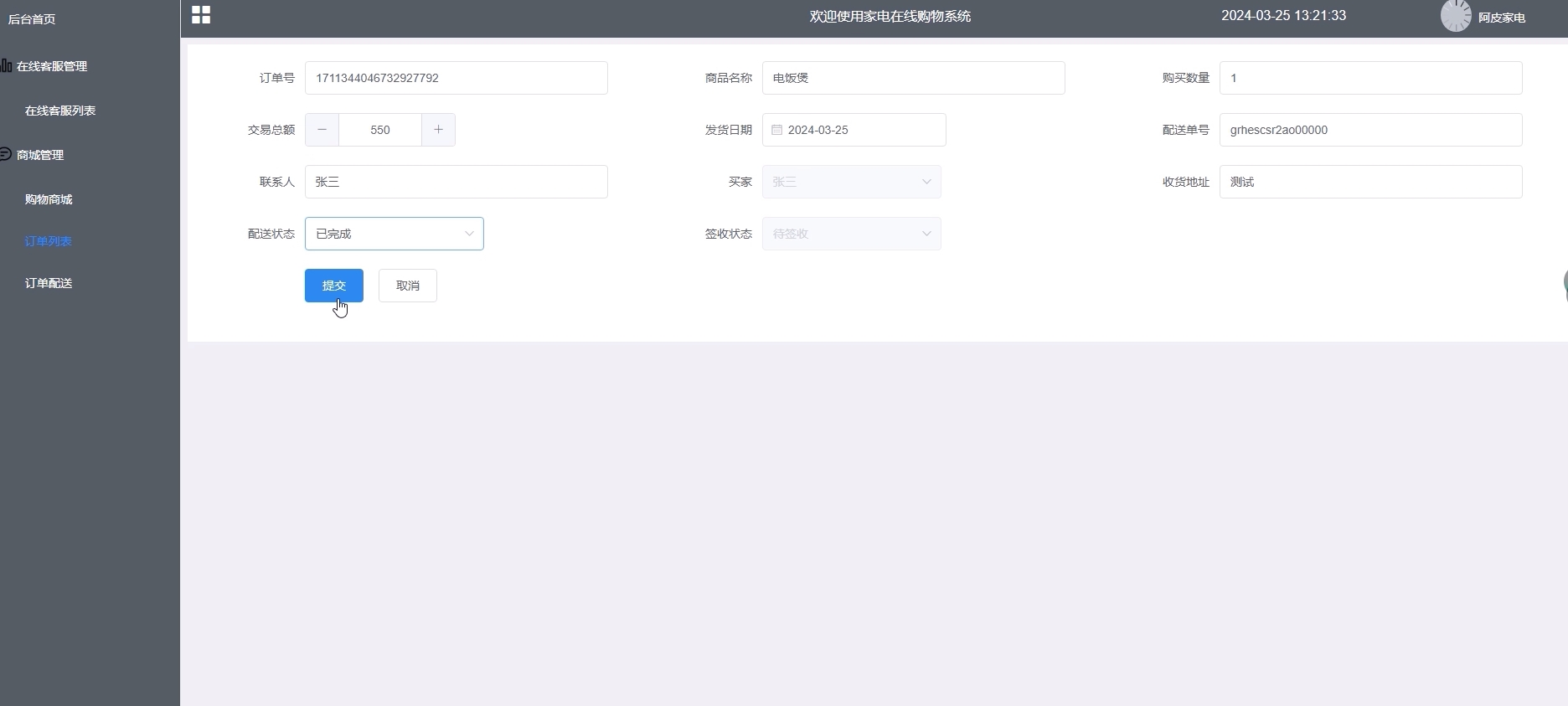Open 订单配送 menu item

49,283
